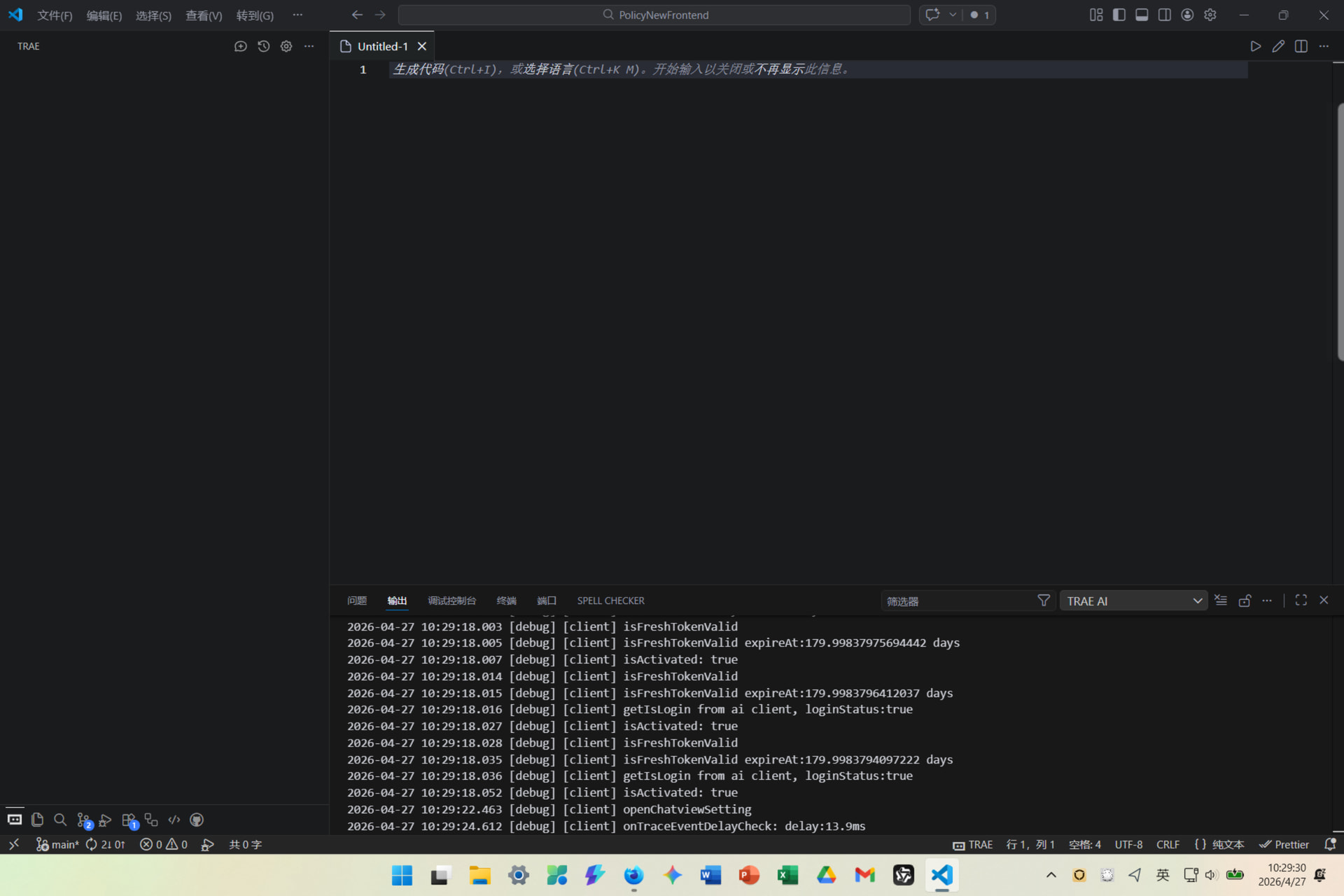Click the pencil edit icon in editor toolbar
The image size is (1344, 896).
click(1278, 46)
